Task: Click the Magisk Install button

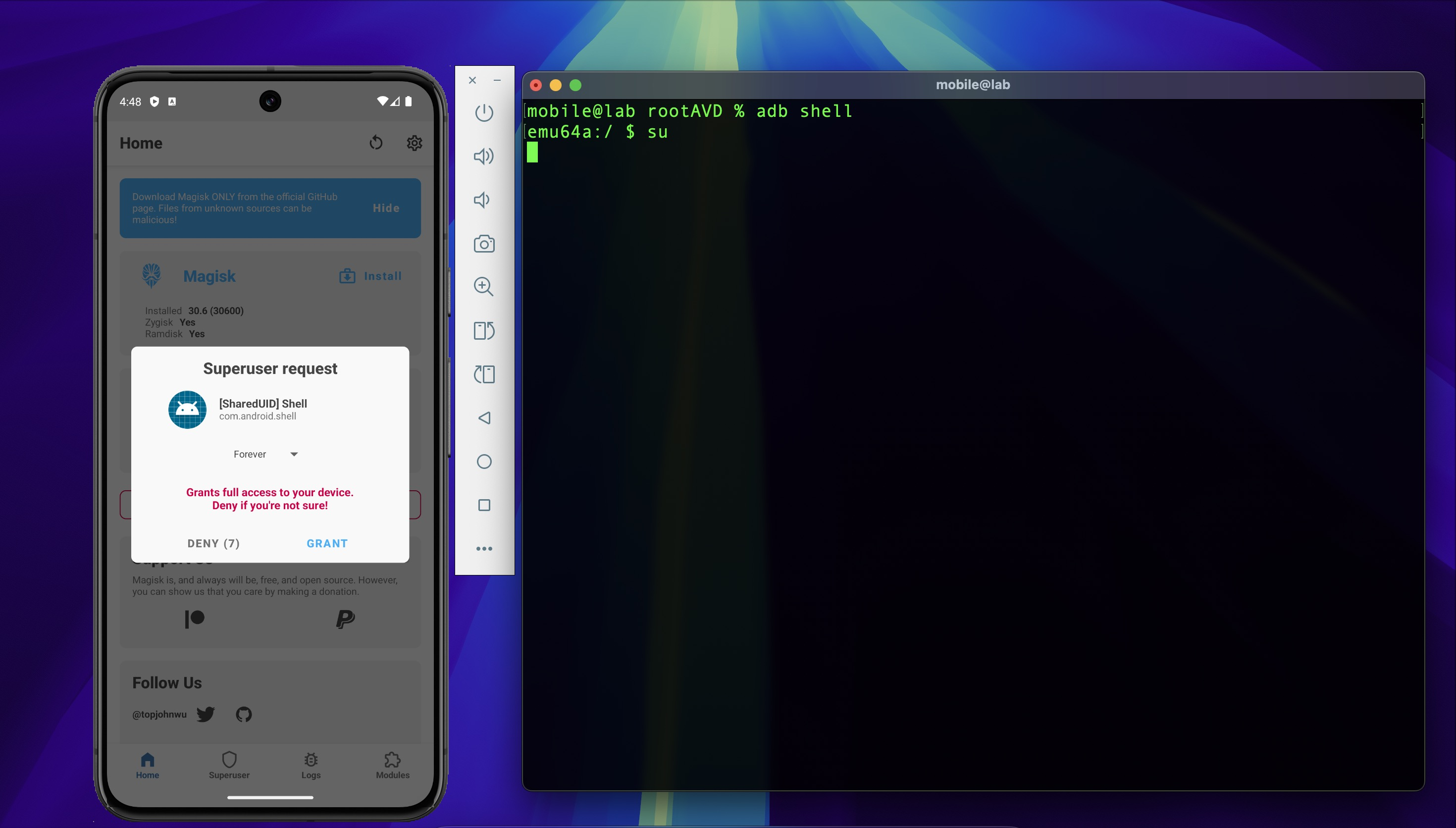Action: coord(370,276)
